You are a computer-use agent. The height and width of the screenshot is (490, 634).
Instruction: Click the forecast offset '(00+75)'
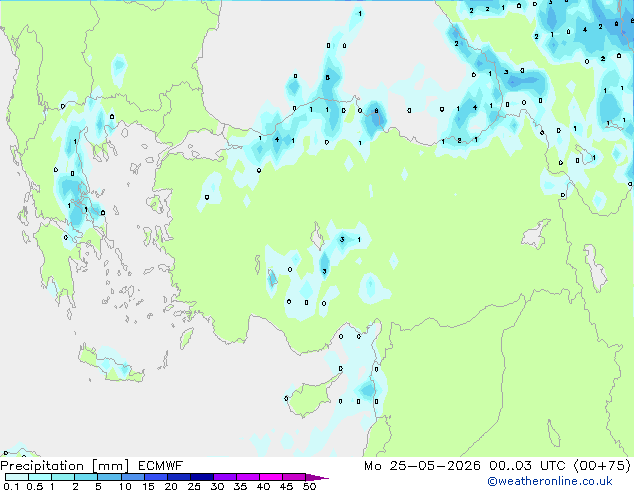pos(602,466)
